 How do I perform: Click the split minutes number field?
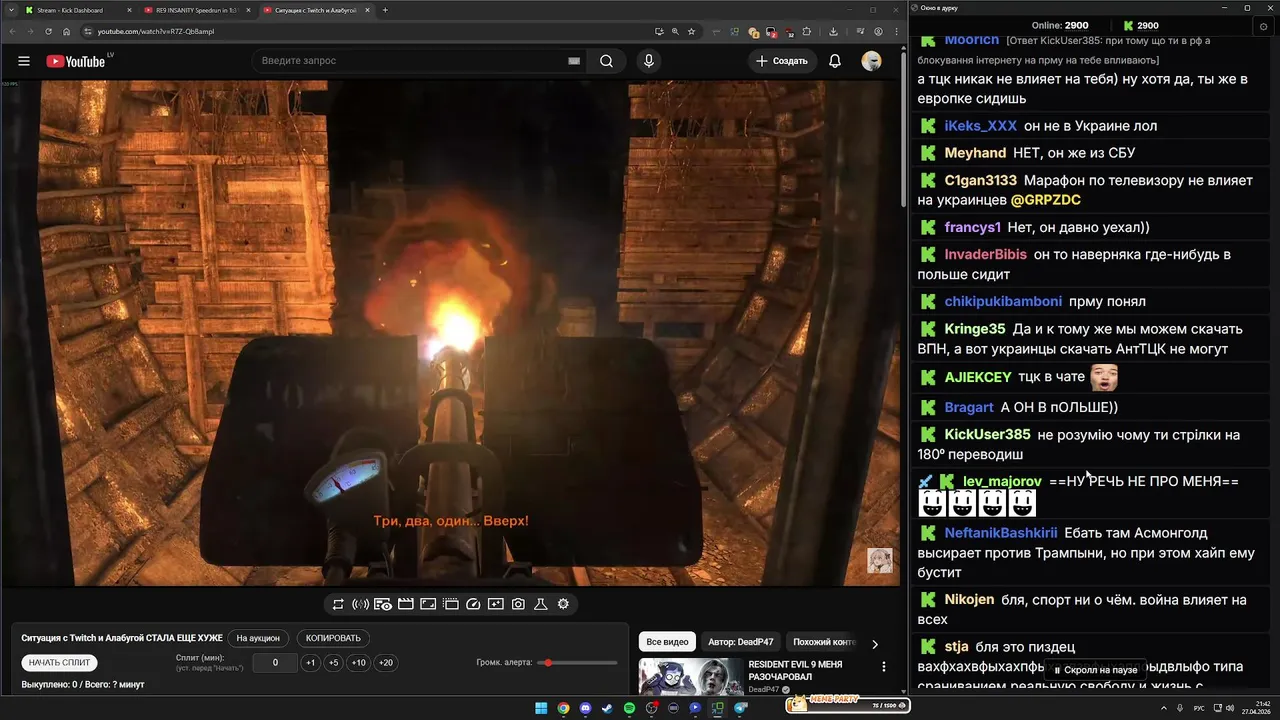tap(275, 663)
